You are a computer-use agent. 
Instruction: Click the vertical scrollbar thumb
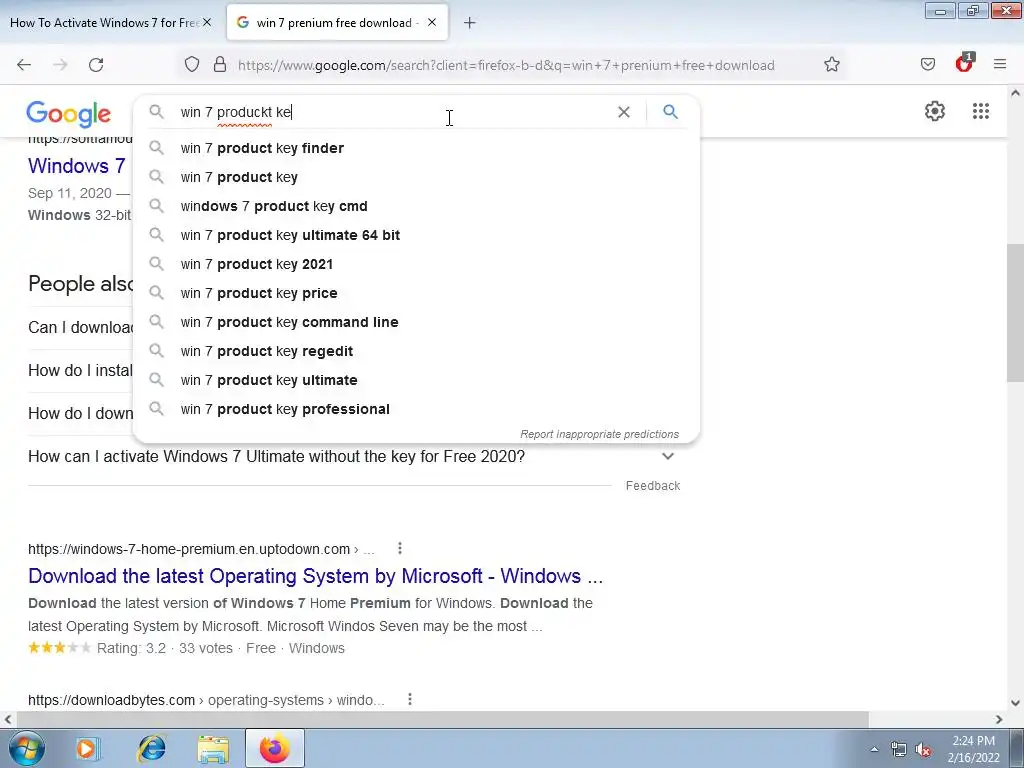coord(1015,312)
